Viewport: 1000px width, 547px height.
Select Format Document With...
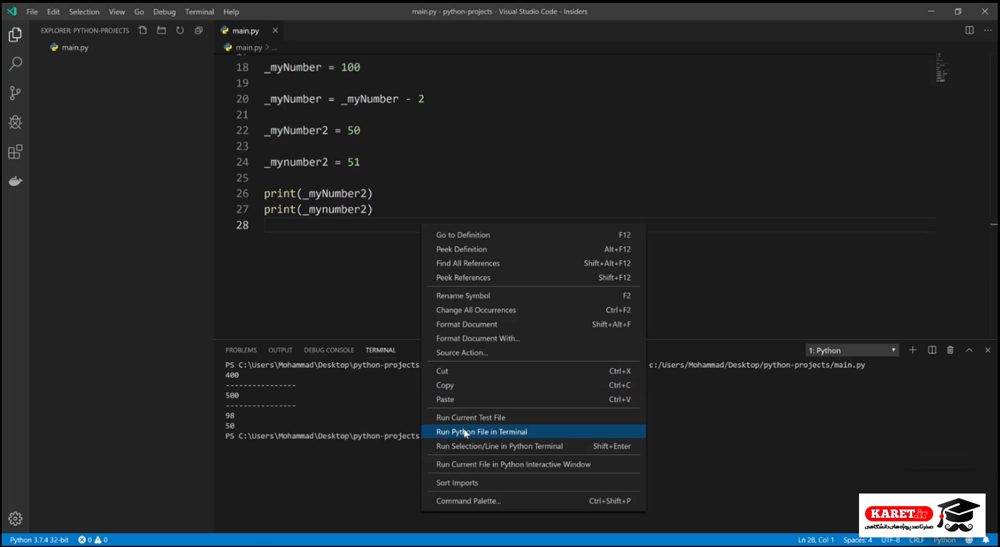click(x=533, y=339)
